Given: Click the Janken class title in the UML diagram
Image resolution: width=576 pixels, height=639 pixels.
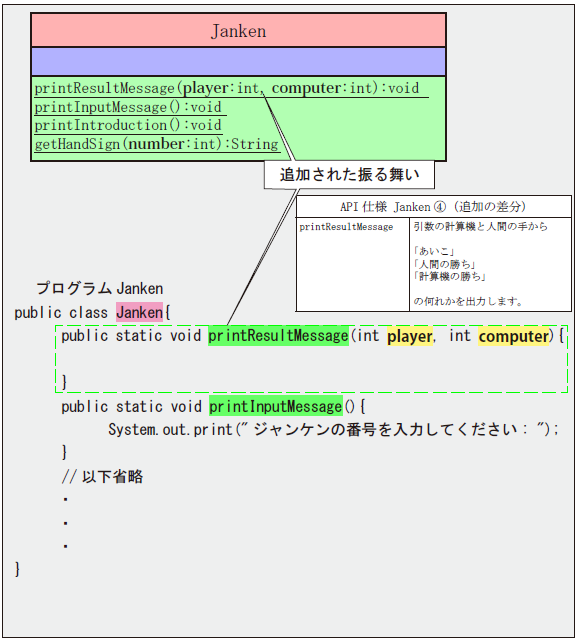Looking at the screenshot, I should tap(238, 31).
